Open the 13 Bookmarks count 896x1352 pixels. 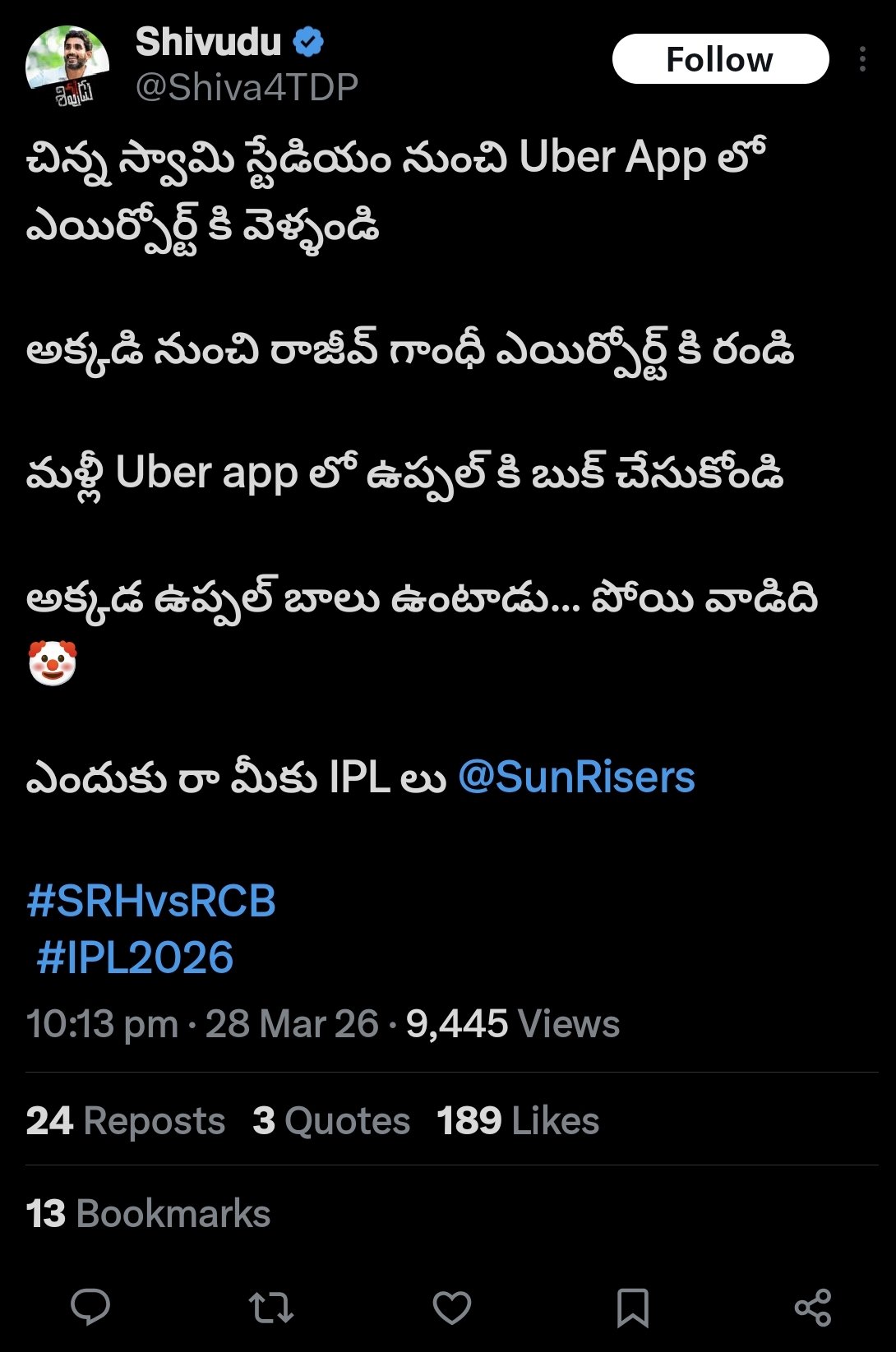point(148,1213)
